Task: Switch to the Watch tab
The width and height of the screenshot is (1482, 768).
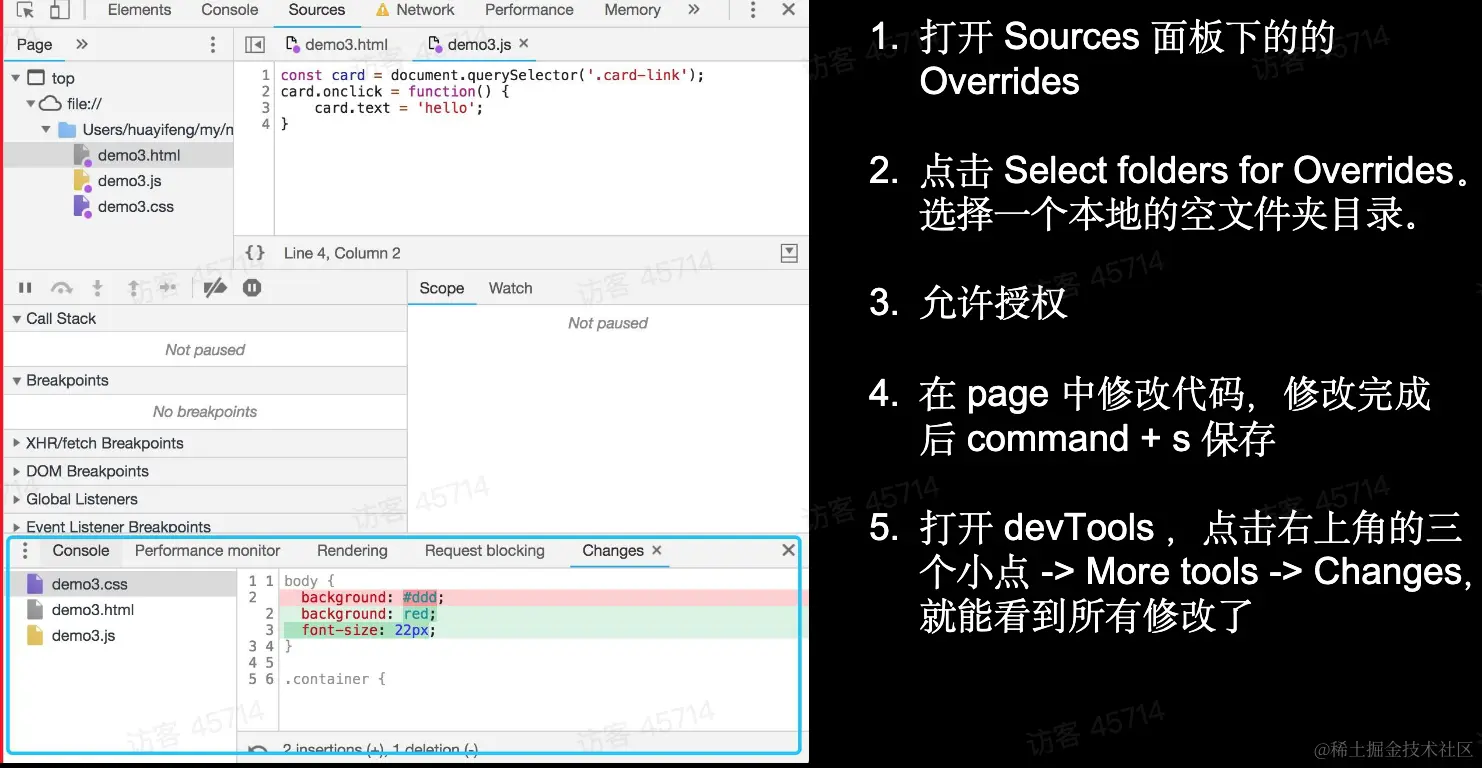Action: pyautogui.click(x=510, y=288)
